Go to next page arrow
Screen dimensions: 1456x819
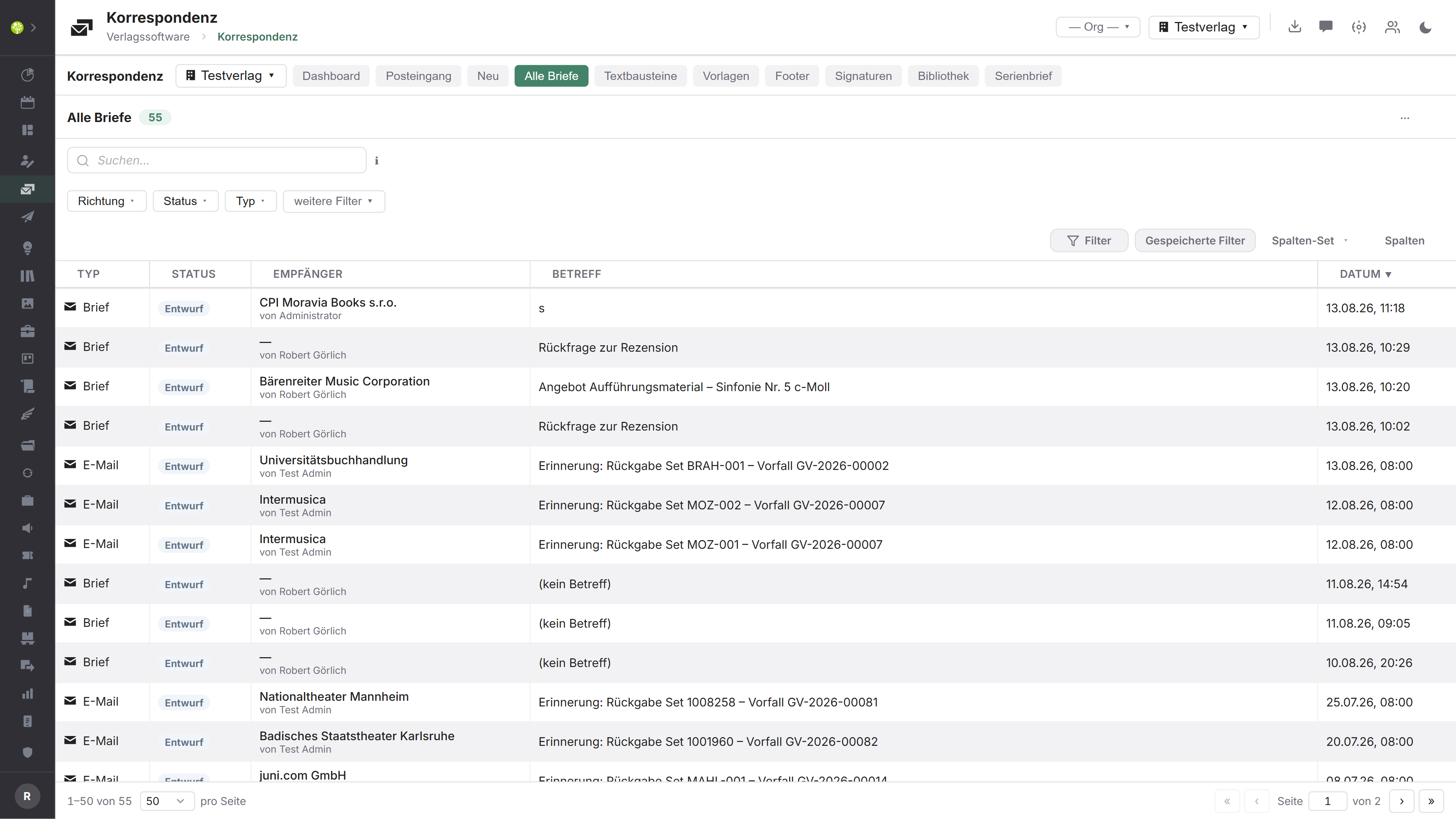1401,801
